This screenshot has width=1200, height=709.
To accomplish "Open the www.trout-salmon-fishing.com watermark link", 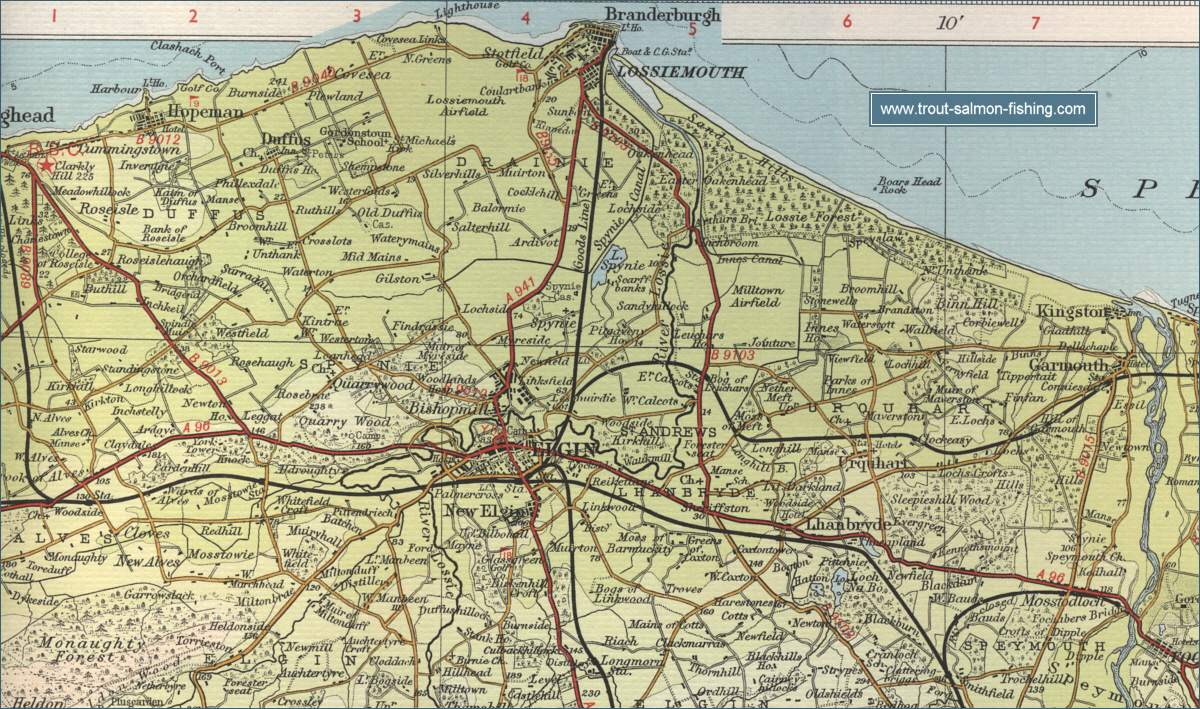I will (982, 109).
